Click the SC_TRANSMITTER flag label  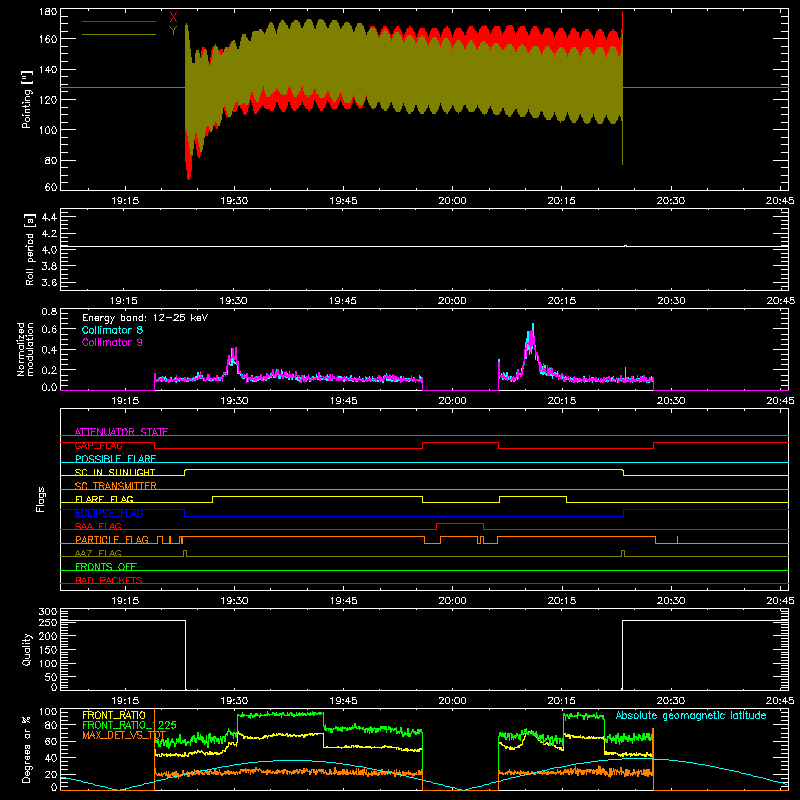[116, 486]
